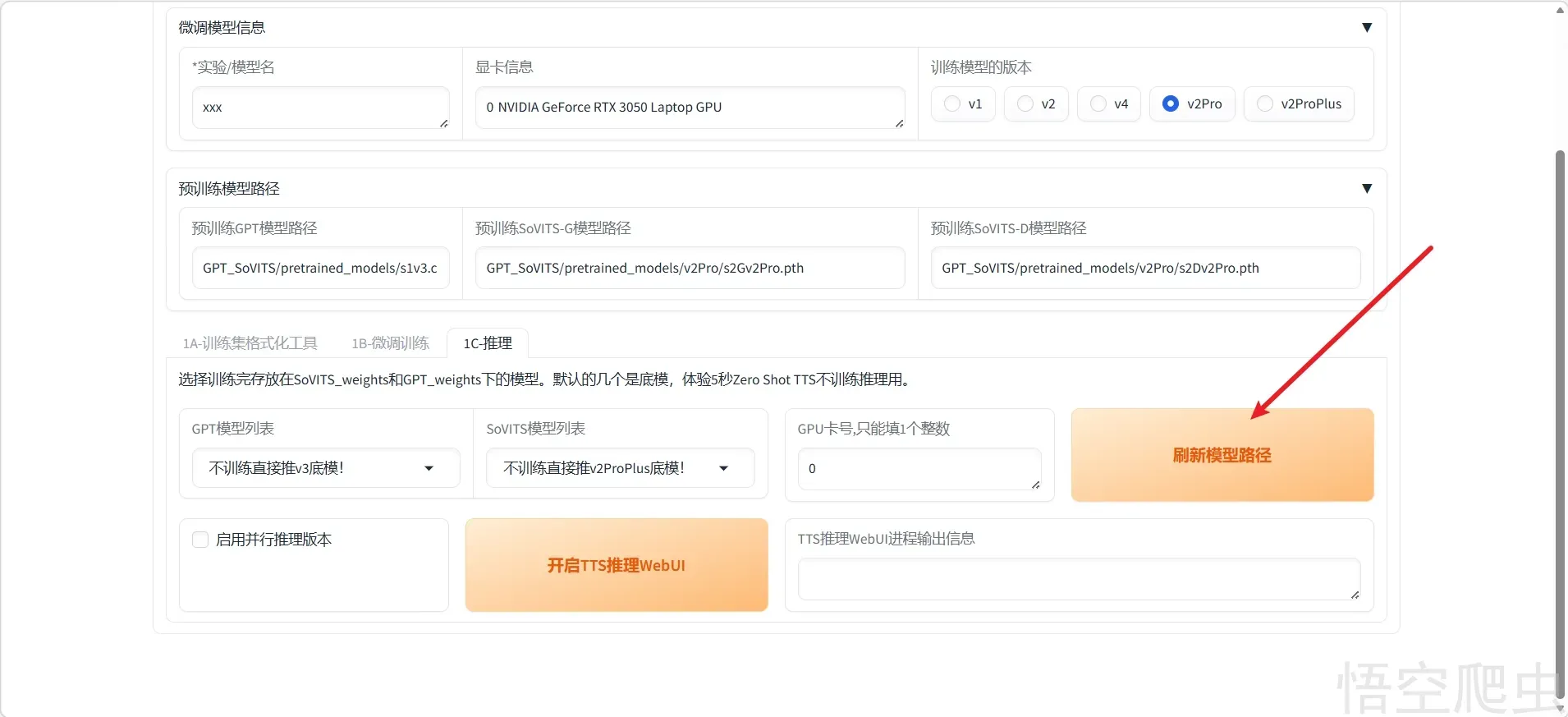The height and width of the screenshot is (717, 1568).
Task: Collapse the 预训练模型路径 section arrow
Action: click(1366, 189)
